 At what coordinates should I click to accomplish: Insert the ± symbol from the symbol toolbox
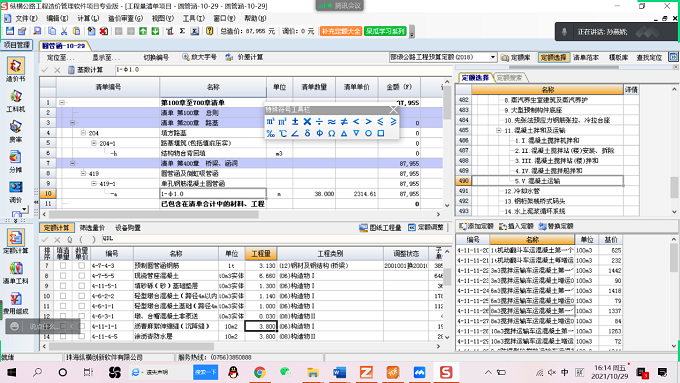click(295, 122)
